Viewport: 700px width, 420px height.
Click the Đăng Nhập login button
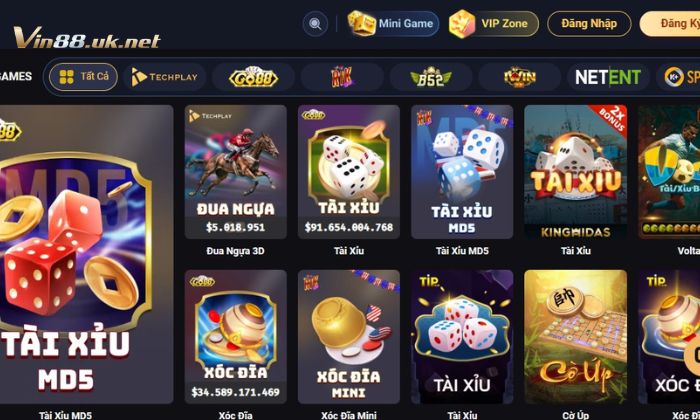point(589,24)
